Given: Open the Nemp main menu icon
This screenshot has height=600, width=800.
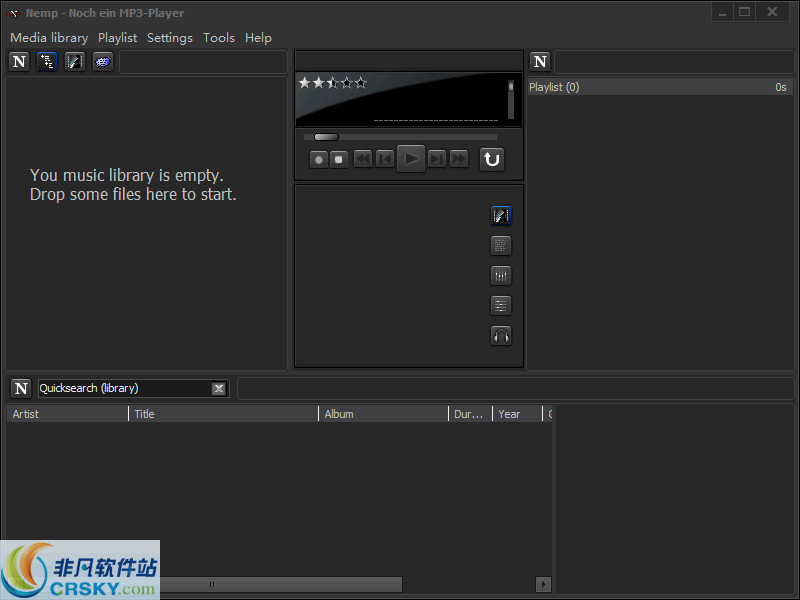Looking at the screenshot, I should [x=18, y=61].
